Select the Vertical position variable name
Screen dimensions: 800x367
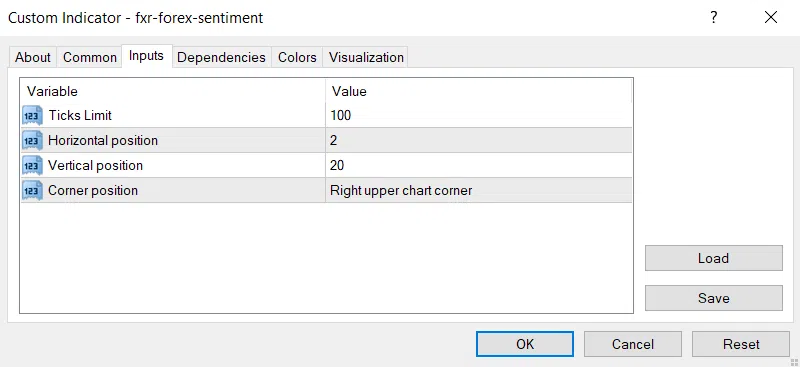[x=95, y=165]
